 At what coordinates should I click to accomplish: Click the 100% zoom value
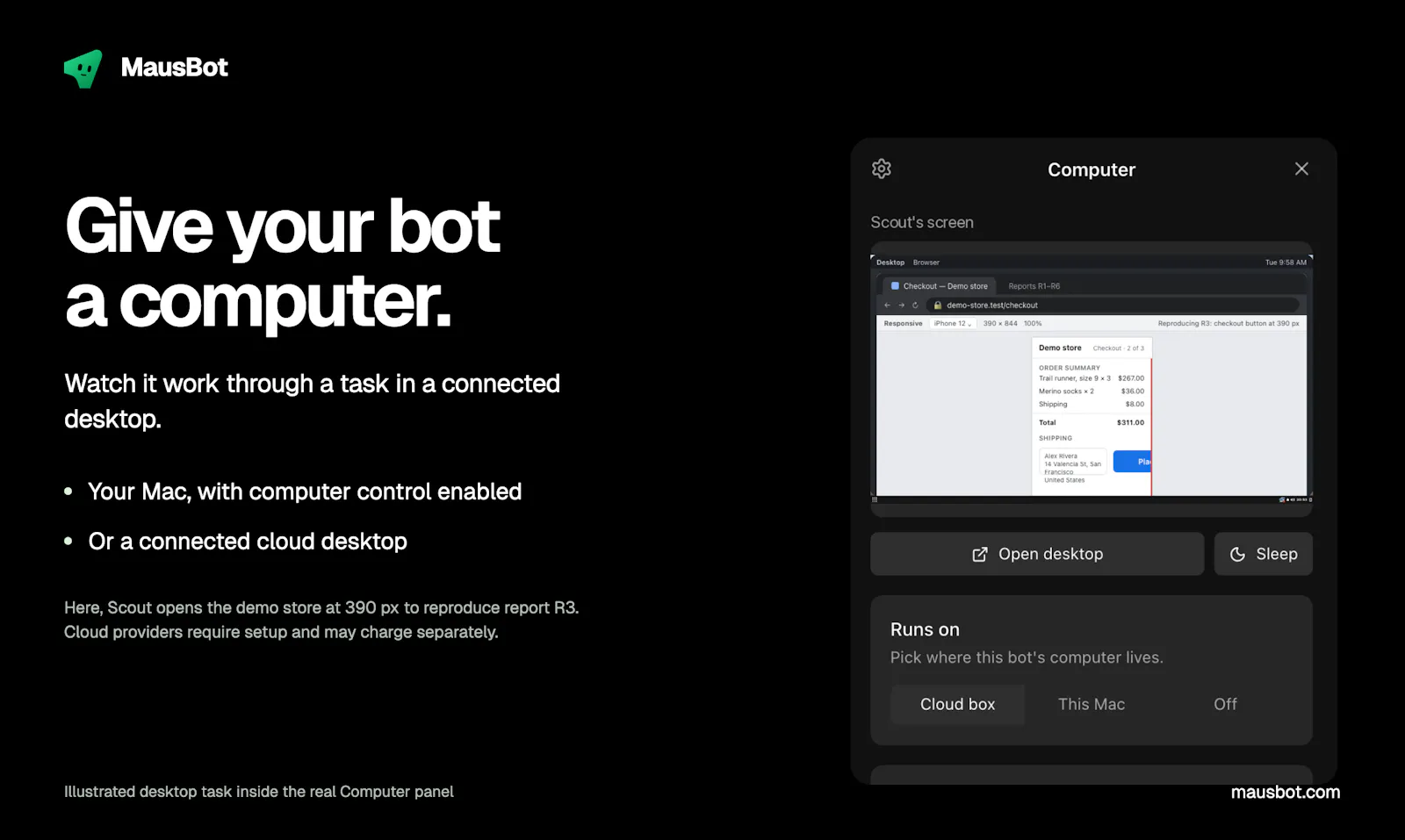click(1033, 323)
